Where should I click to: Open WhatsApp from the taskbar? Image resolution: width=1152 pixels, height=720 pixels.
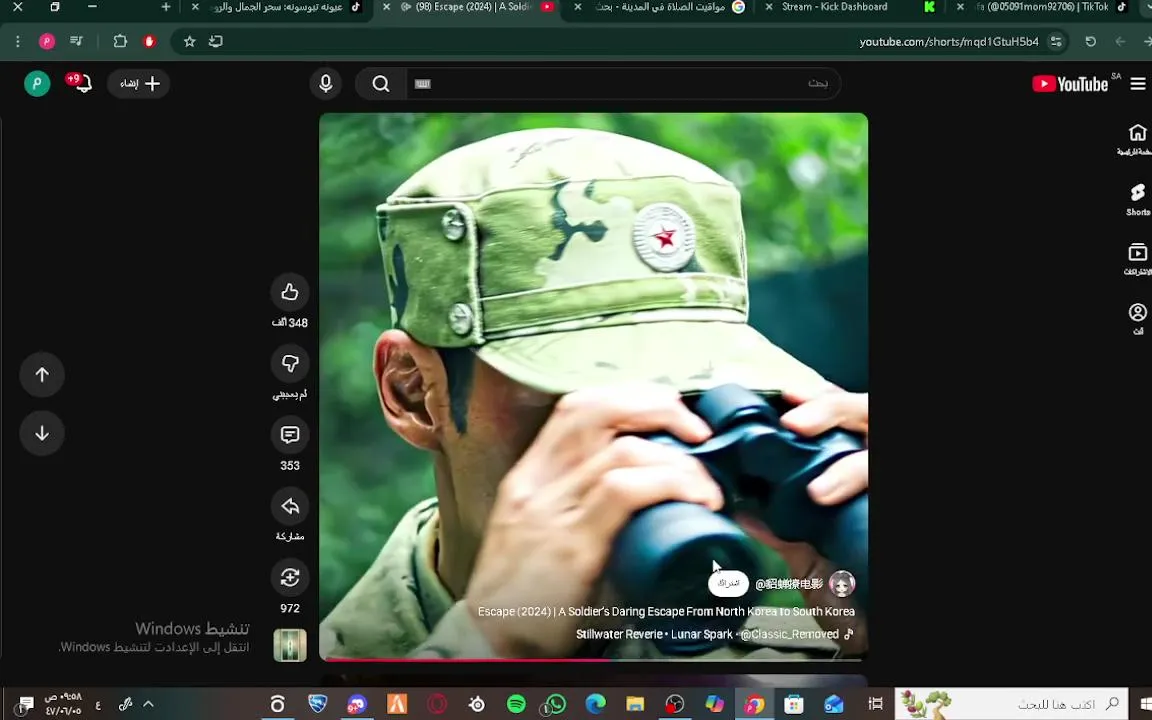point(556,705)
